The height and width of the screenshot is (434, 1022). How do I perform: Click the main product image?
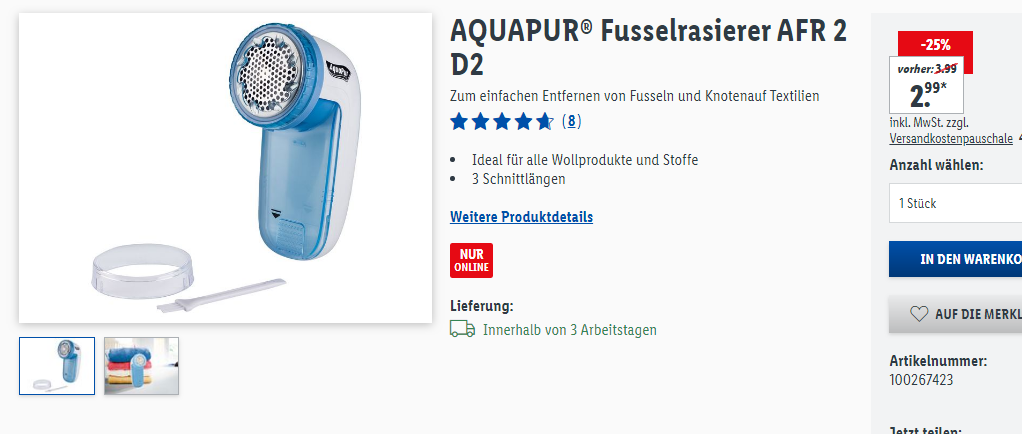pyautogui.click(x=226, y=167)
